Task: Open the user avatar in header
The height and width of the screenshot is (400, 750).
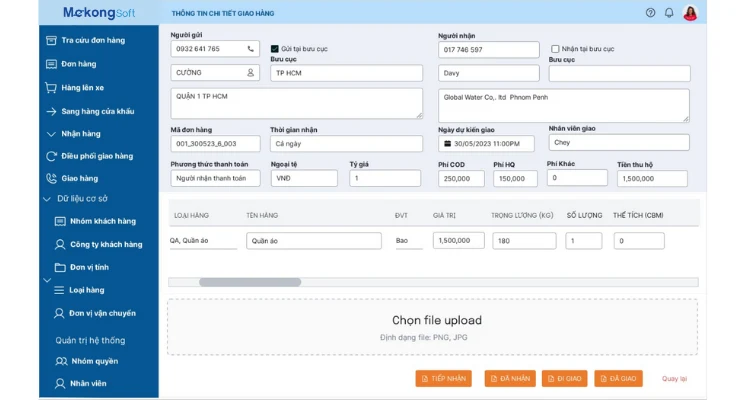Action: tap(690, 13)
